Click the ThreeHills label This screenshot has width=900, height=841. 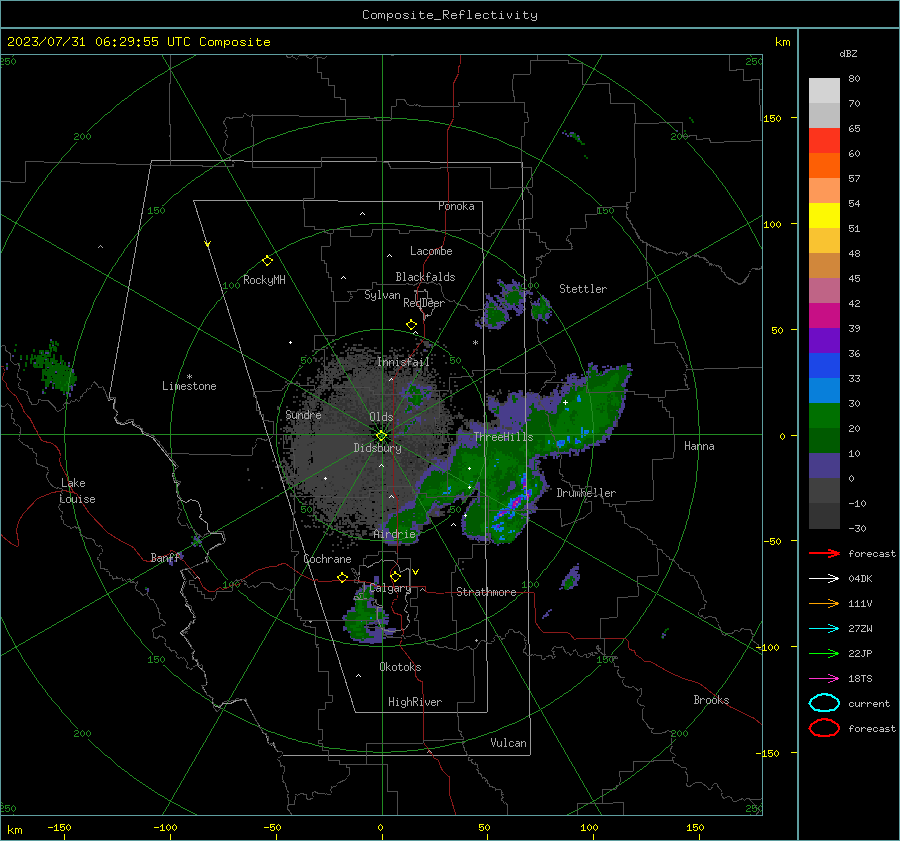503,437
